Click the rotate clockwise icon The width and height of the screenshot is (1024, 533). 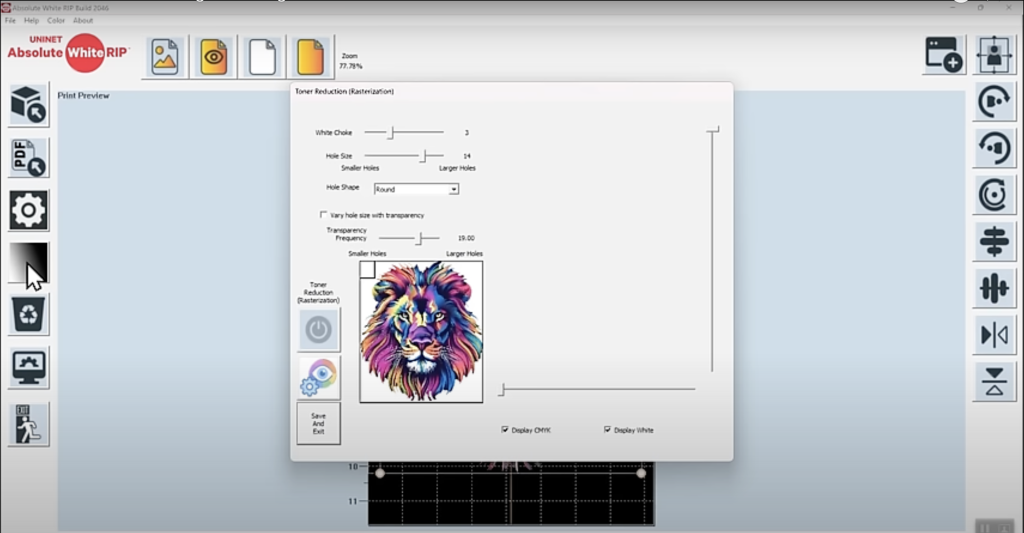tap(993, 102)
